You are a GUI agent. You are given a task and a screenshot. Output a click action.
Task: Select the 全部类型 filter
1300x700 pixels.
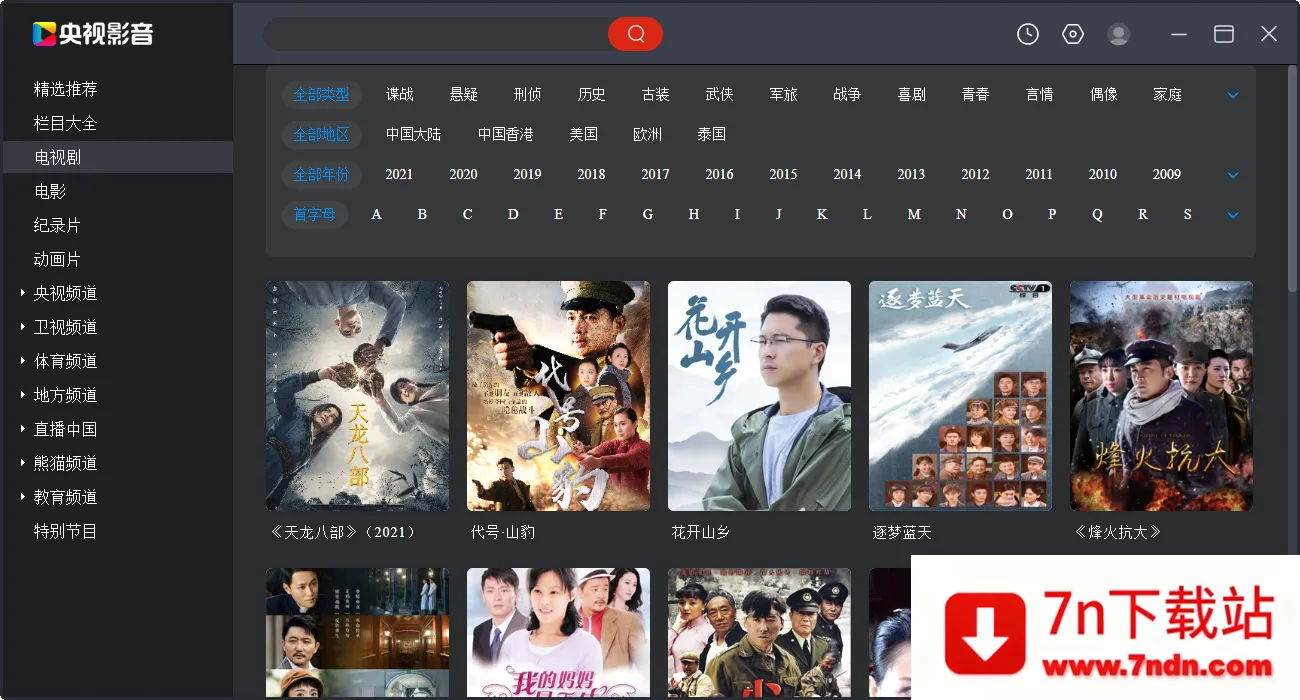click(x=321, y=94)
